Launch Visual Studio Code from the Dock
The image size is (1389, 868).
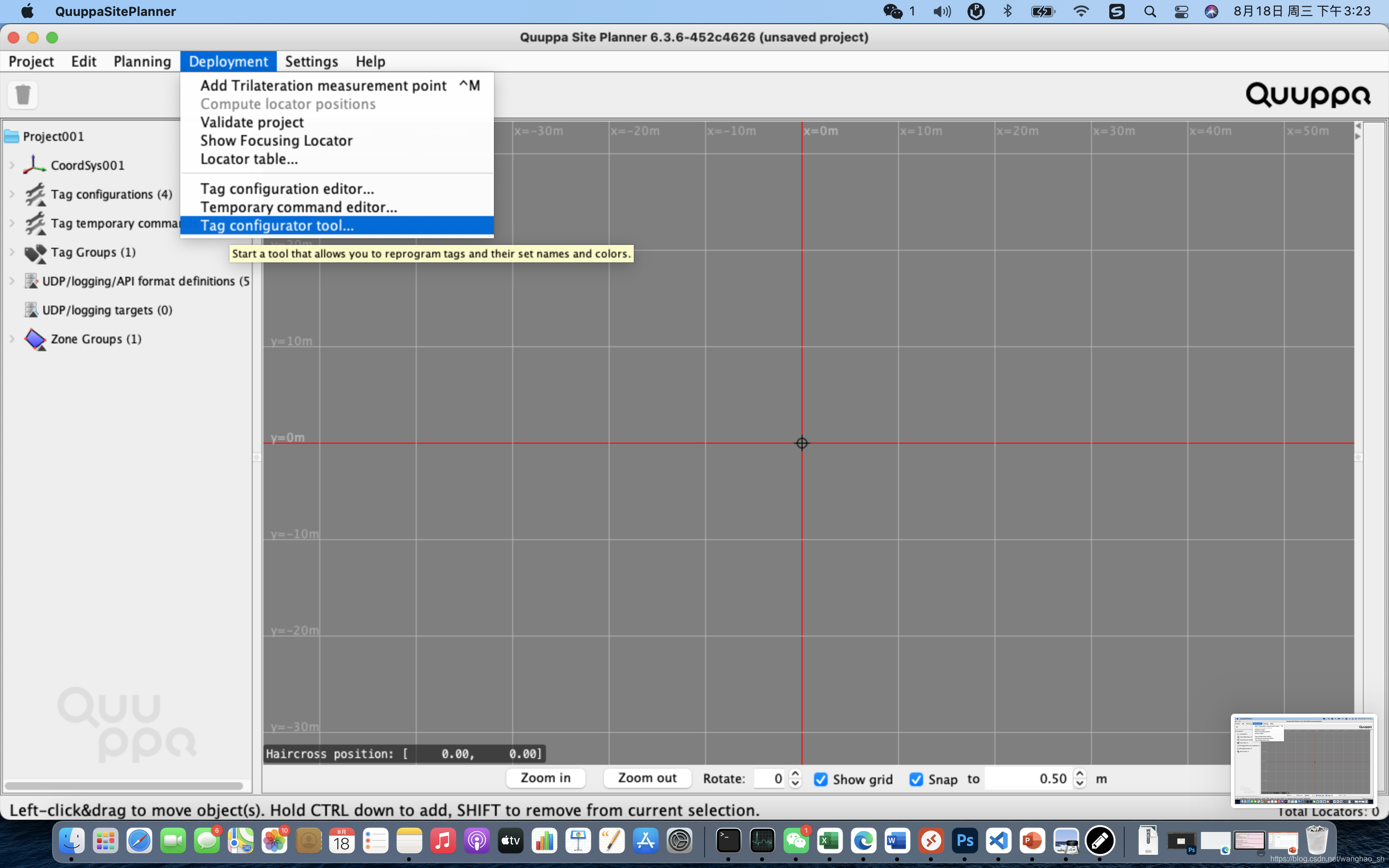tap(999, 841)
